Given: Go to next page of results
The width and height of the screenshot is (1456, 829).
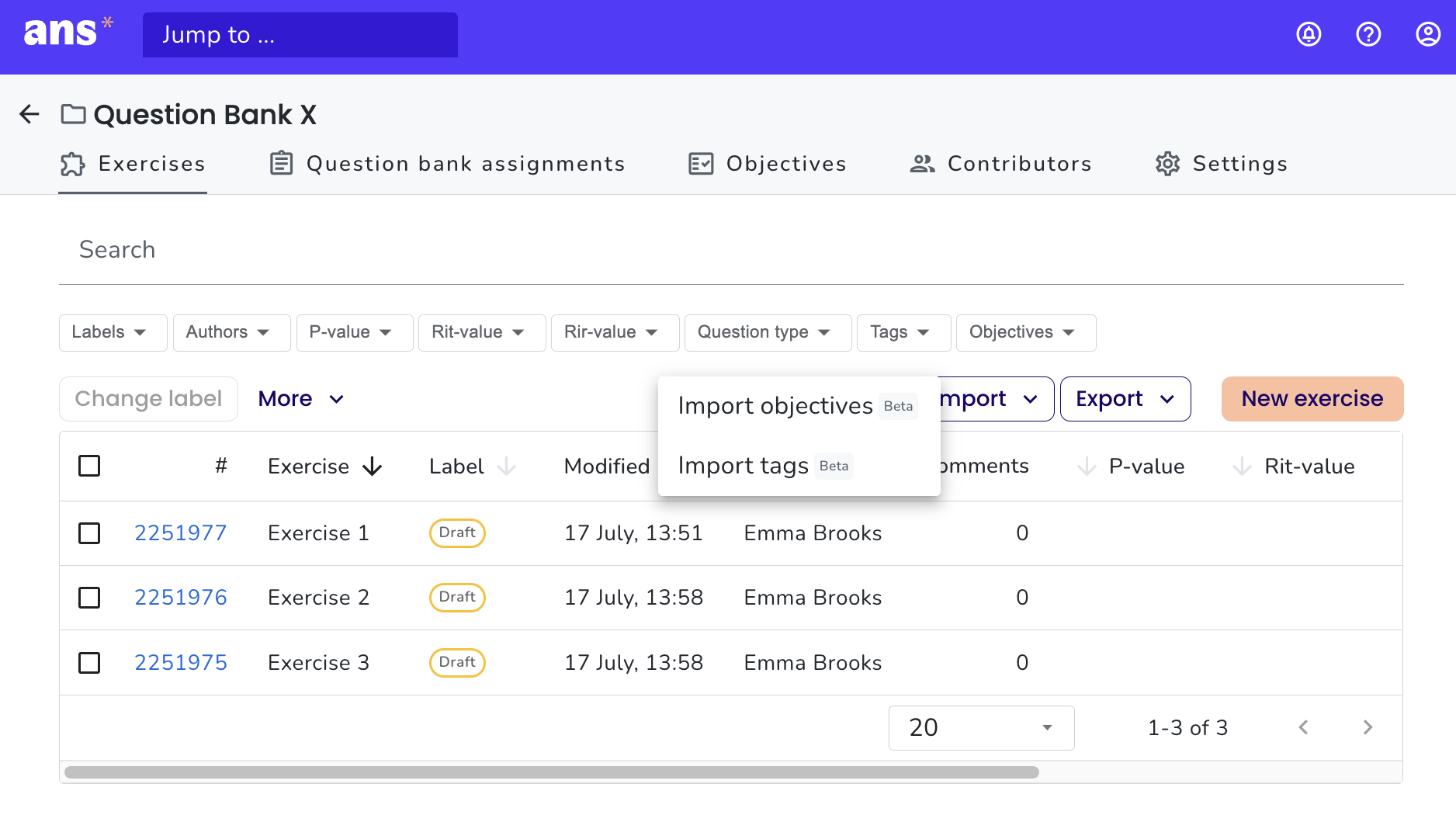Looking at the screenshot, I should [x=1368, y=727].
